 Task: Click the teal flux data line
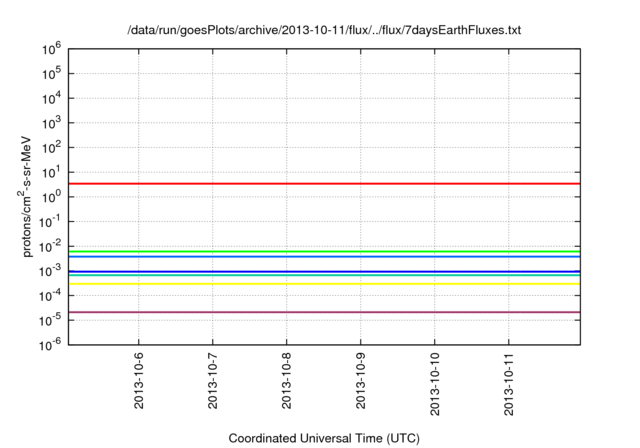(x=324, y=275)
